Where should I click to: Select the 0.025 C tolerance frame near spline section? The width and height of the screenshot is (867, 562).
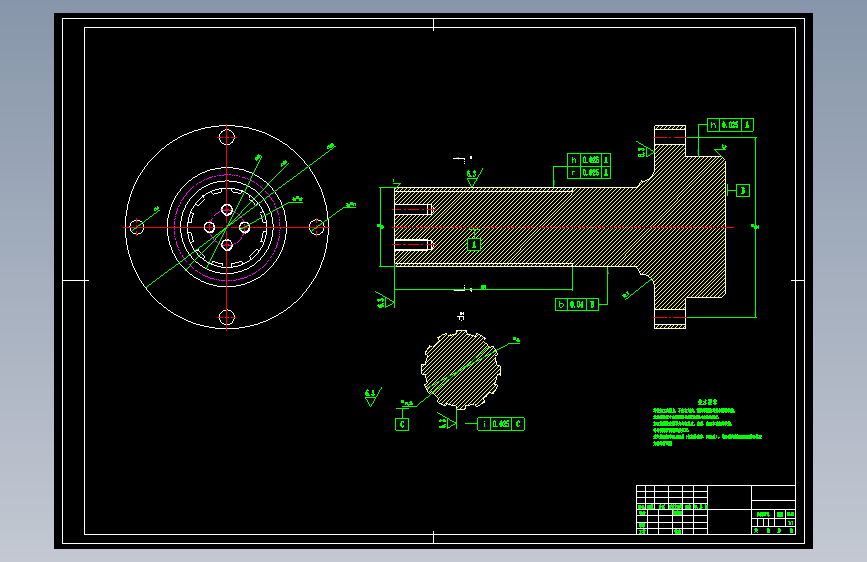501,424
